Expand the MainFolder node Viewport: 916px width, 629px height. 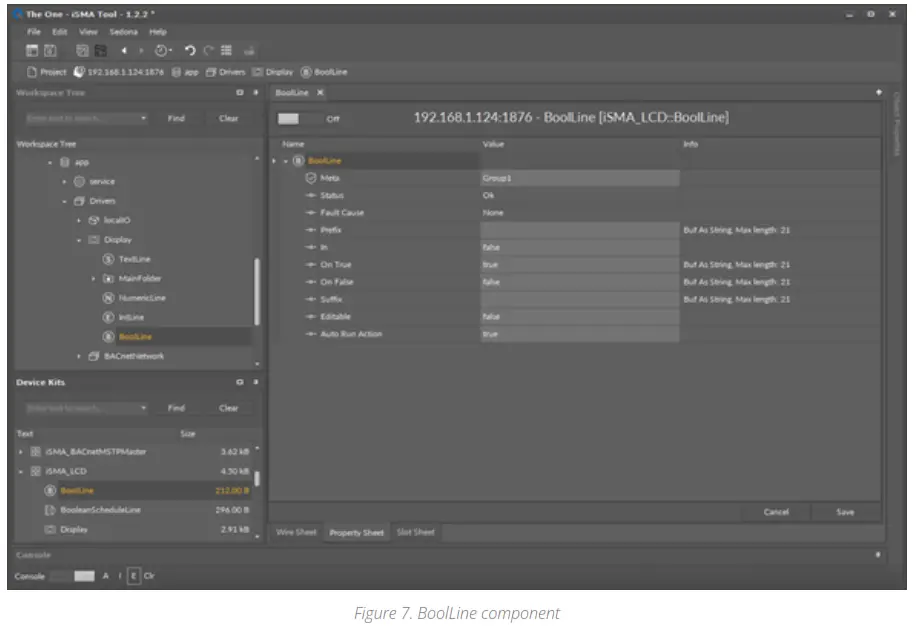tap(93, 279)
